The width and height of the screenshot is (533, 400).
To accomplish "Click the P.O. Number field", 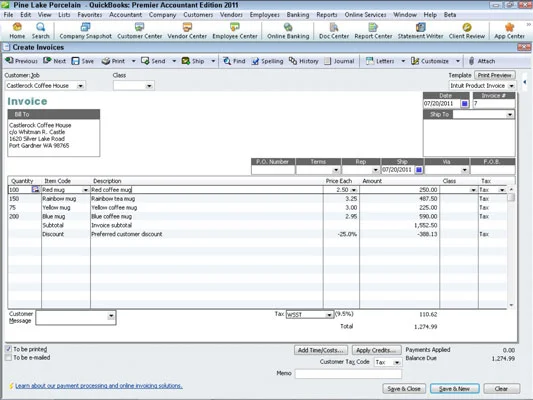I will [273, 170].
